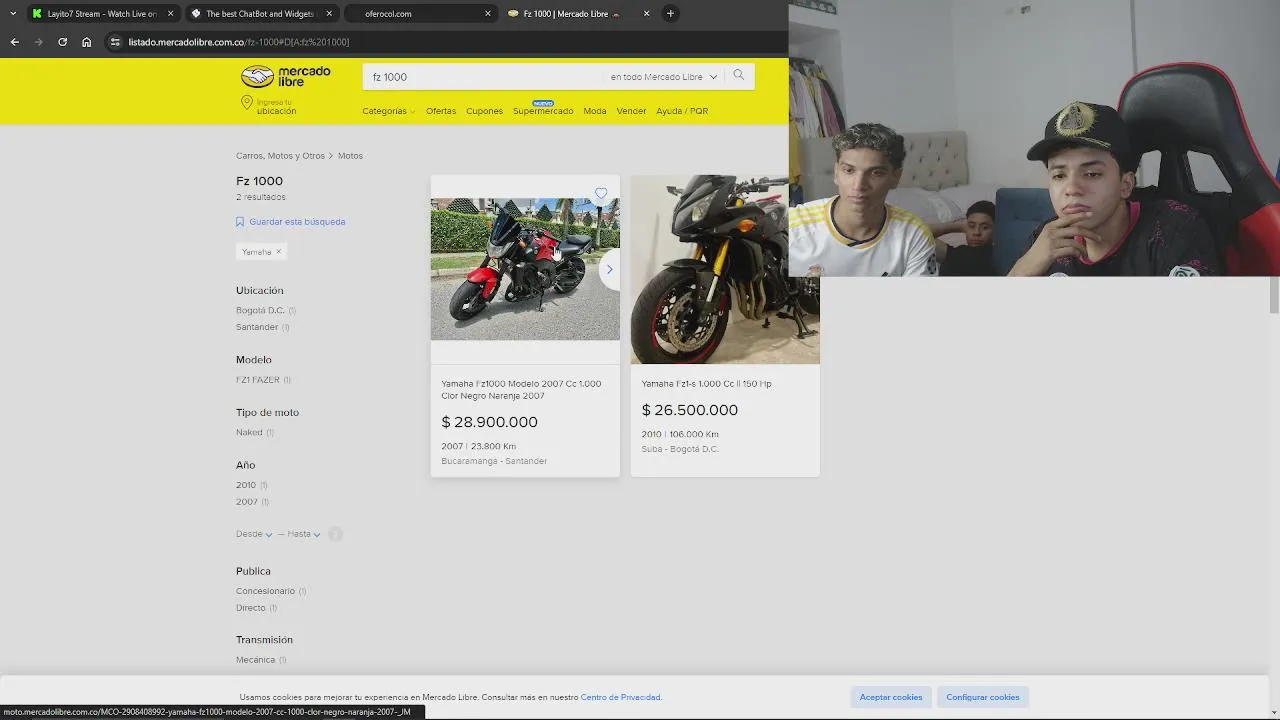Click Configurar cookies button
The image size is (1280, 720).
tap(983, 697)
